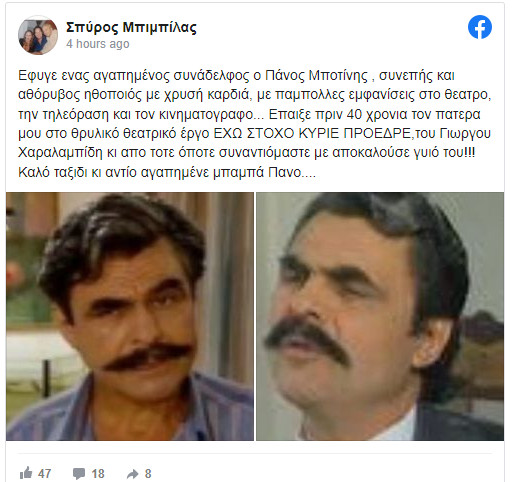Open the left photo of the man in the striped shirt
Screen dimensions: 523x482
130,316
